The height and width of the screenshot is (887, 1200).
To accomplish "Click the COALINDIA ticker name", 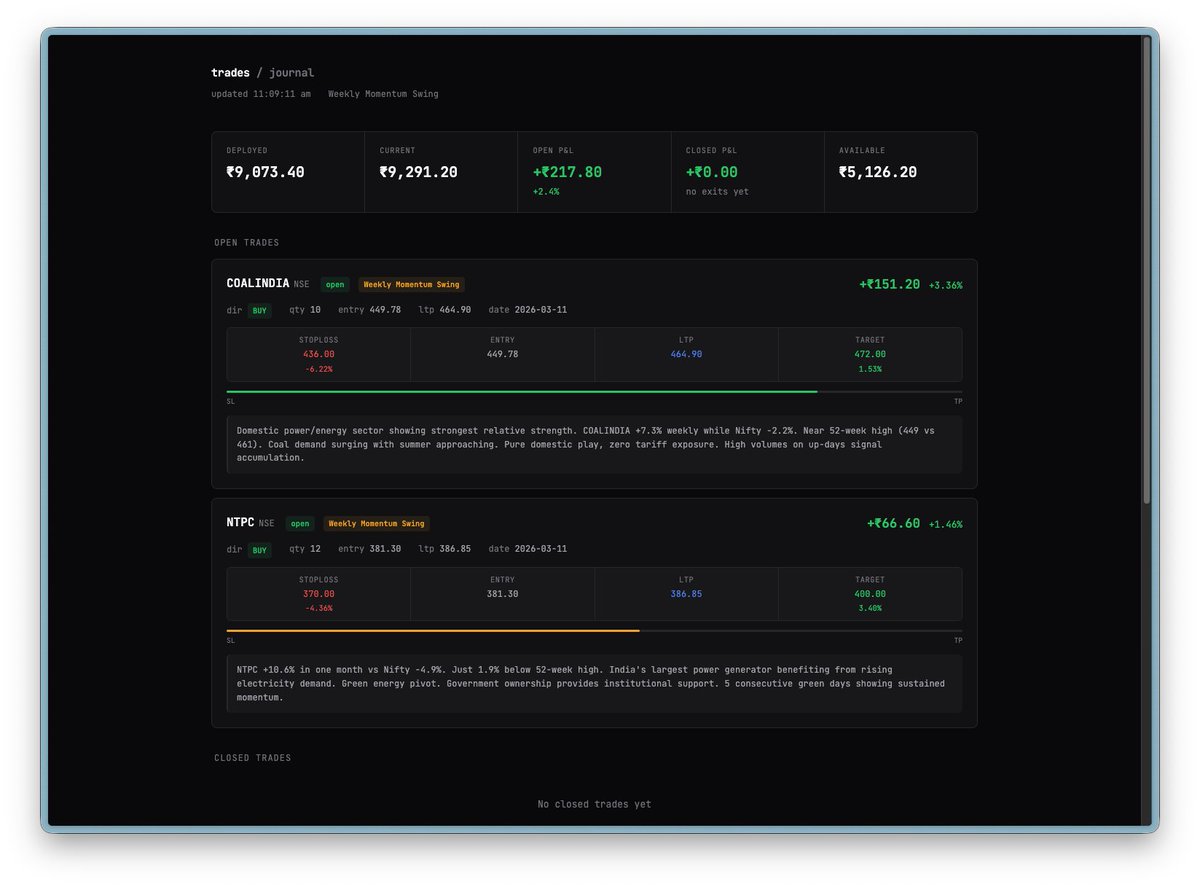I will pos(258,284).
